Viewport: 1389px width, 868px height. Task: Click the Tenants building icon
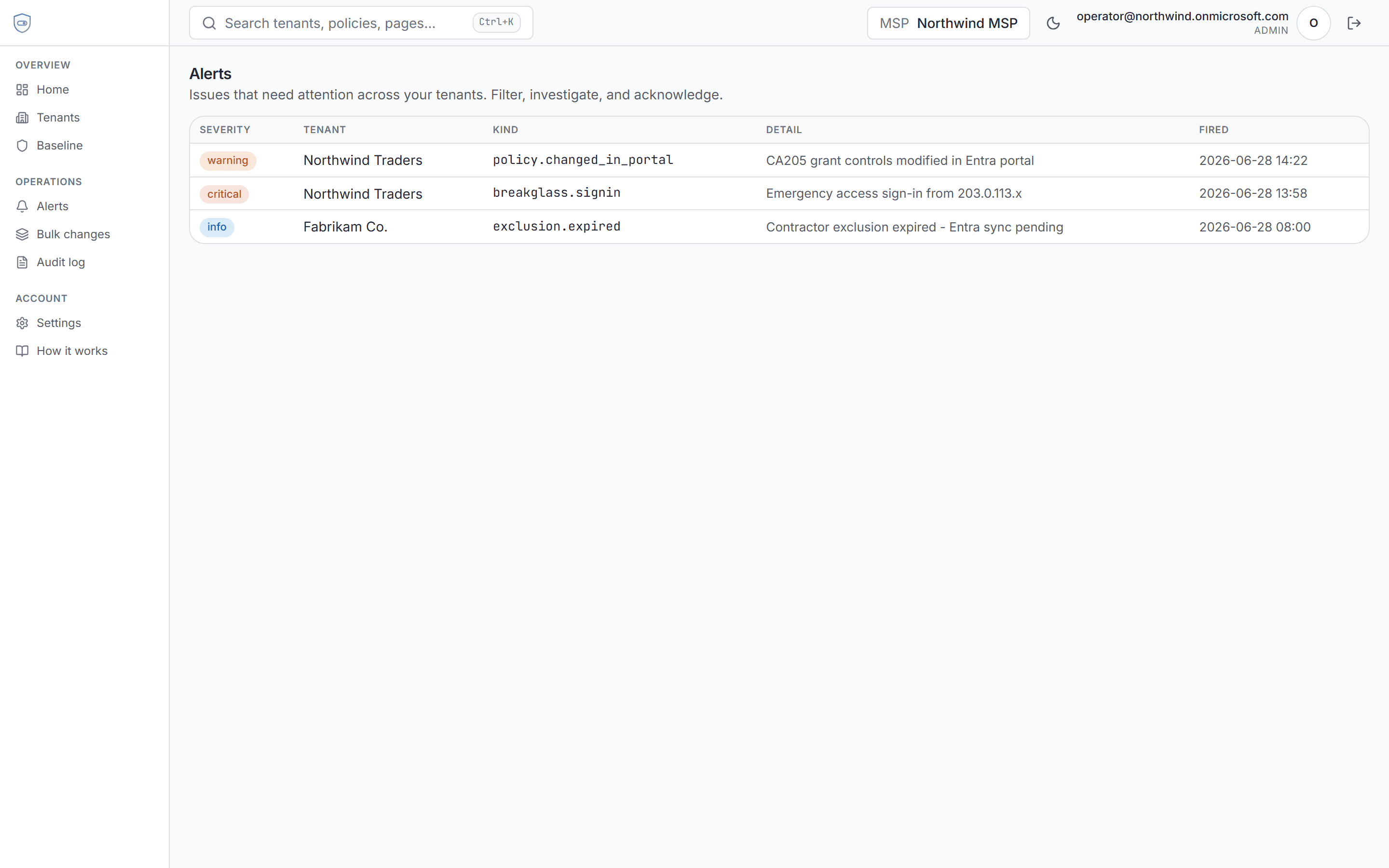pos(22,118)
